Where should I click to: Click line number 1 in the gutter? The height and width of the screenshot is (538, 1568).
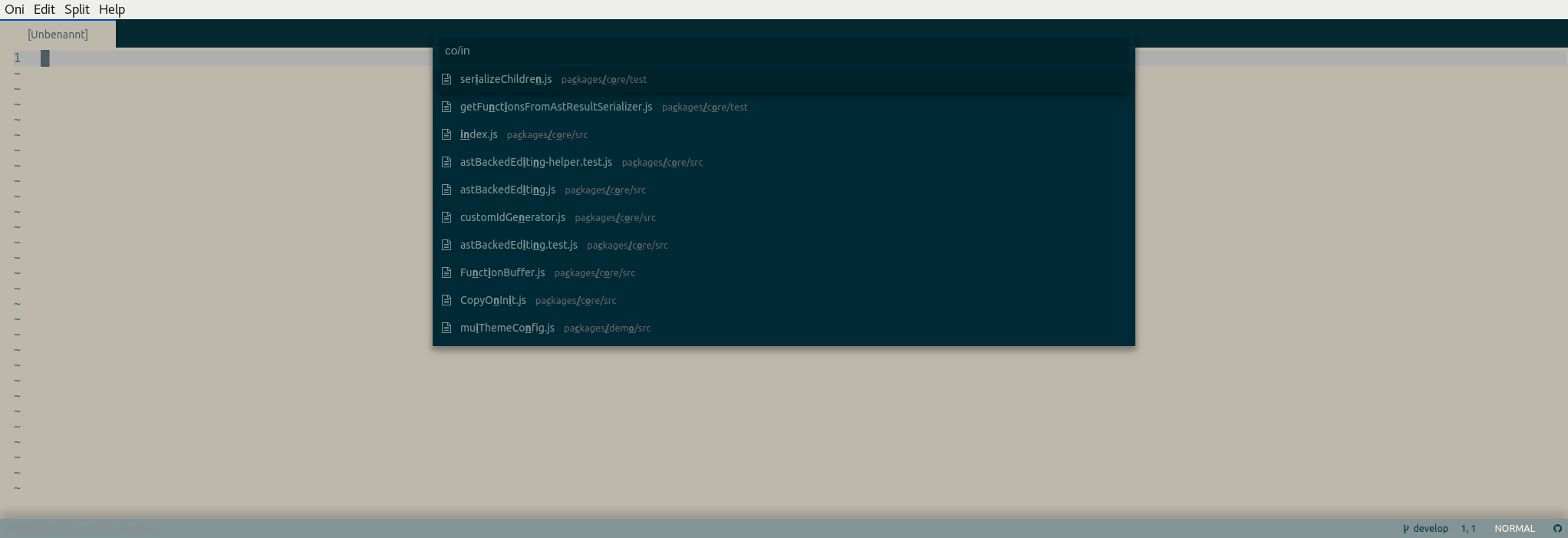(x=17, y=58)
